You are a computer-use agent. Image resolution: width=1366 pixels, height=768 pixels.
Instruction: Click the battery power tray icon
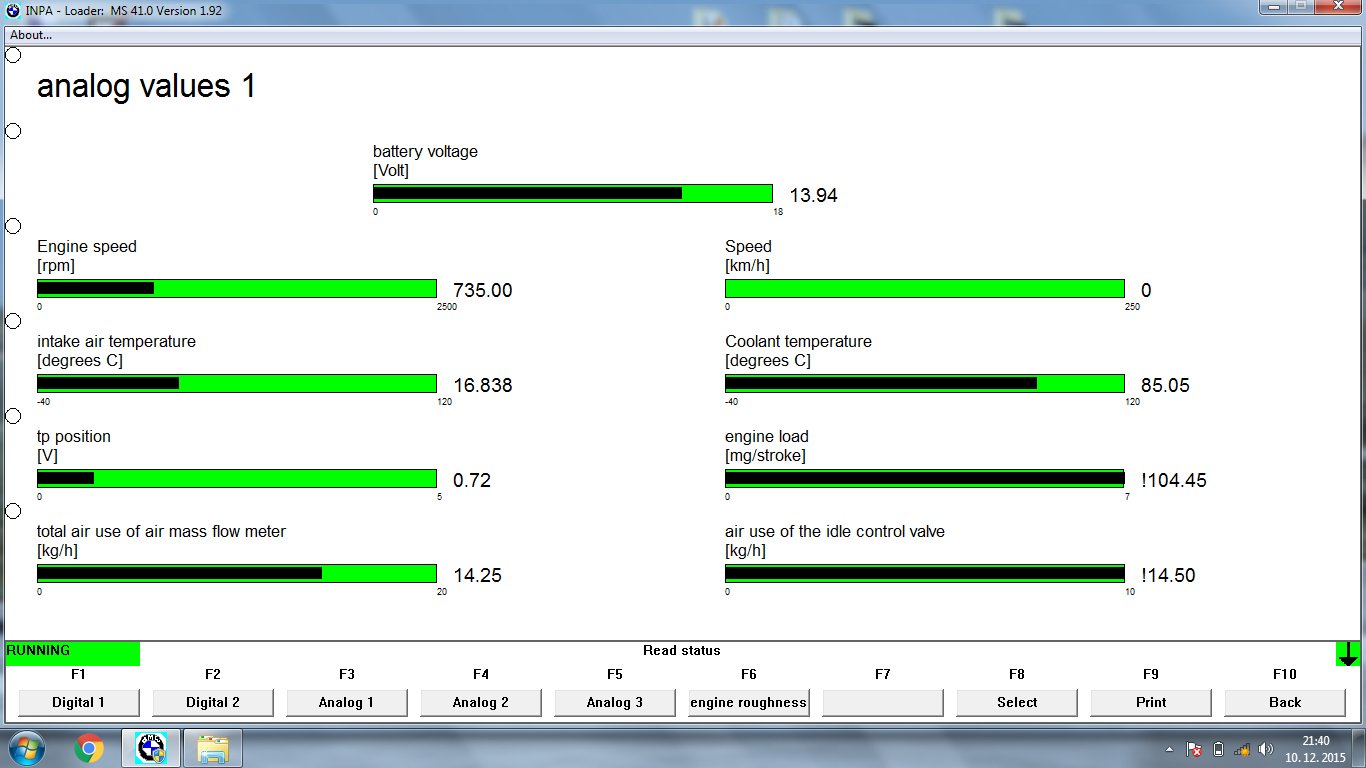1218,749
